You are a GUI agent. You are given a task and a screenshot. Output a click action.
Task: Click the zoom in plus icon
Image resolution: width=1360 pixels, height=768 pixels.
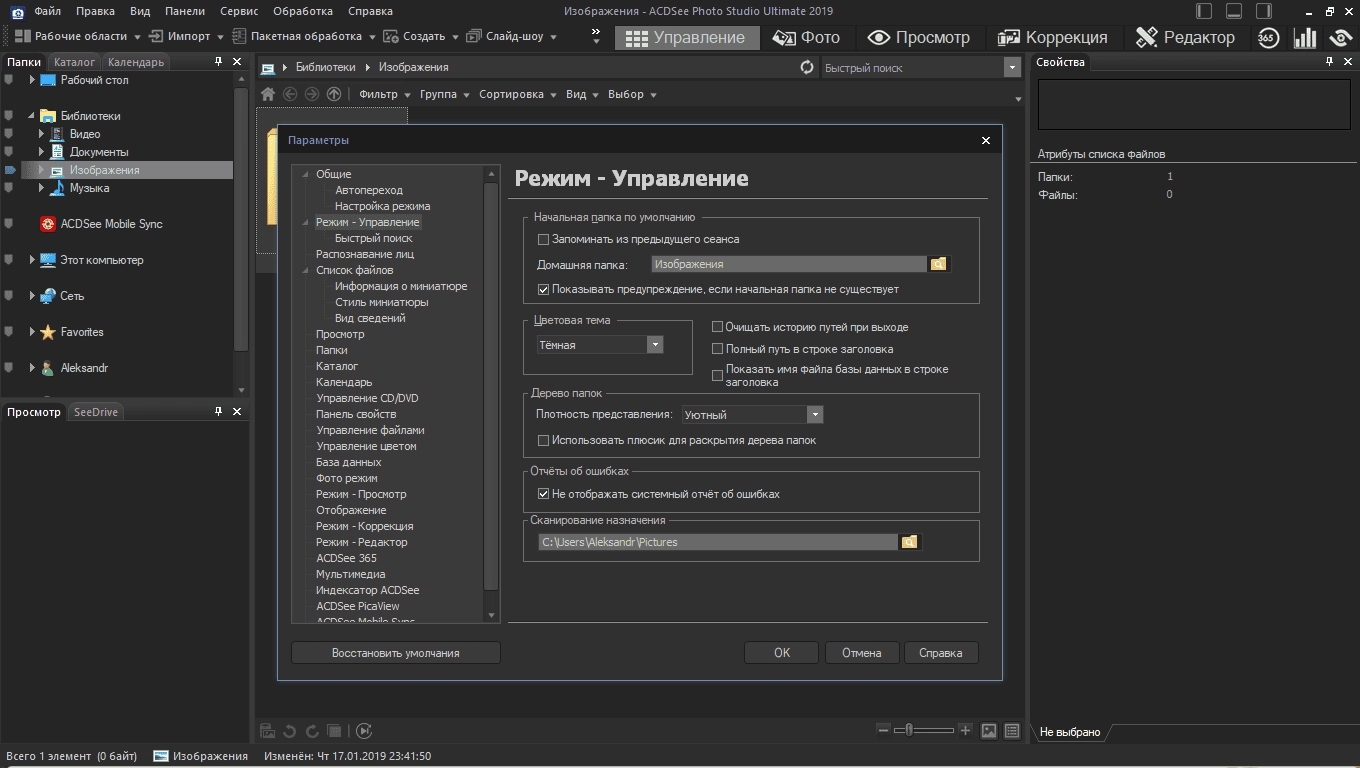click(x=965, y=730)
